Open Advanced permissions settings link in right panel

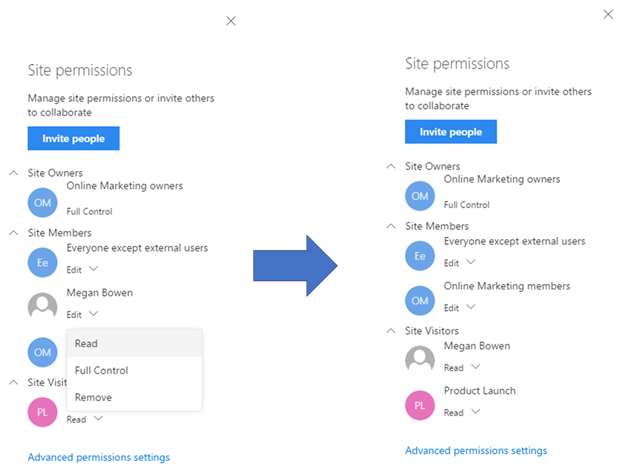(x=476, y=451)
